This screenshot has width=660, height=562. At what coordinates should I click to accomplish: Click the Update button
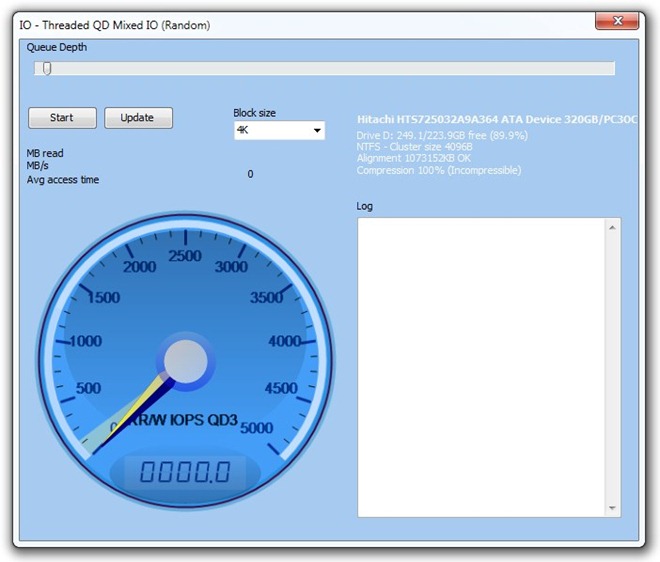click(138, 118)
